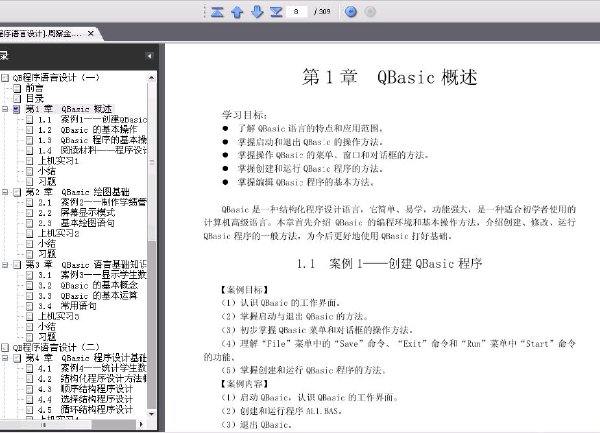
Task: Open the QB程序语言设计（二） bookmark
Action: click(56, 347)
